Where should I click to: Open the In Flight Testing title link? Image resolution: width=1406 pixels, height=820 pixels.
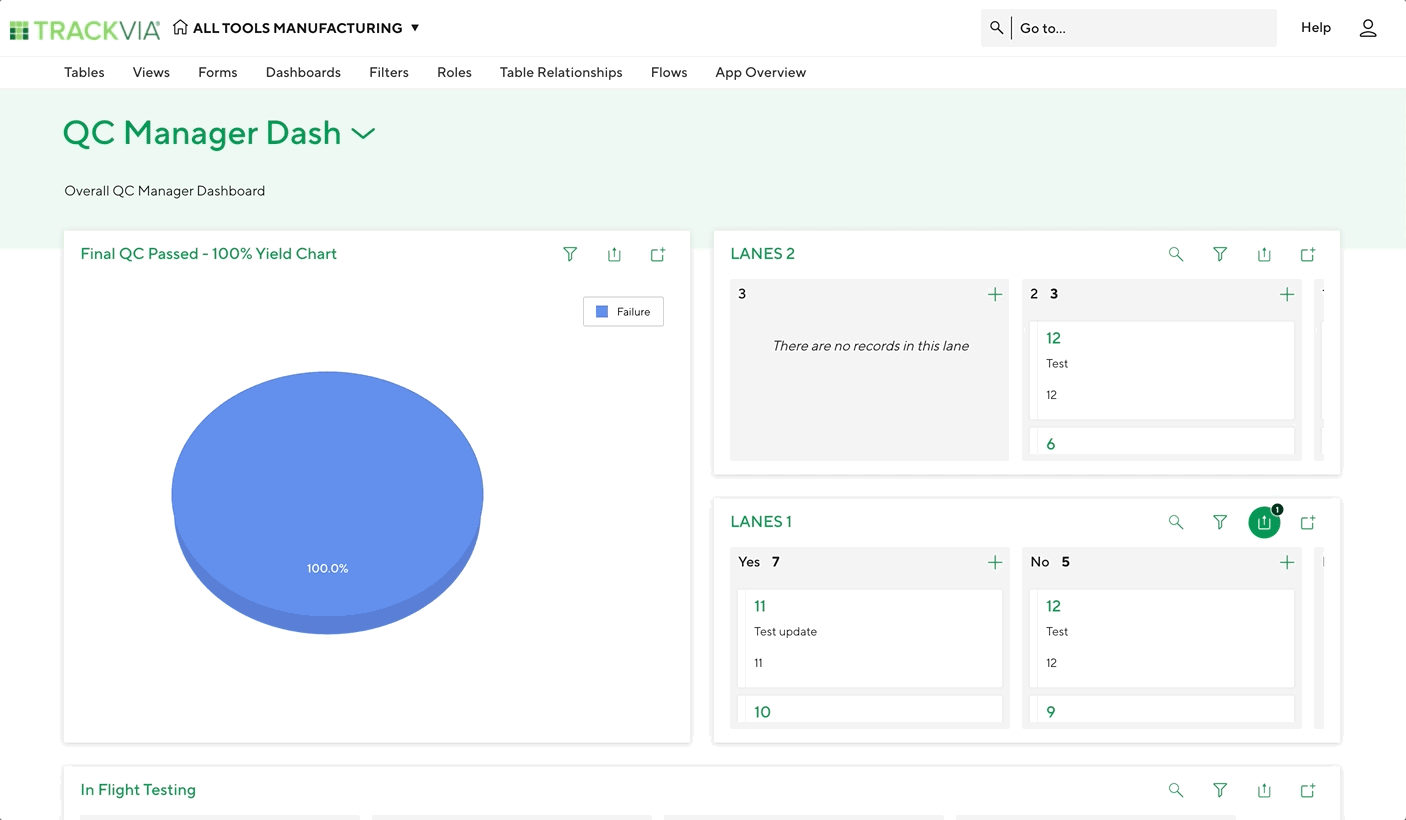tap(138, 790)
